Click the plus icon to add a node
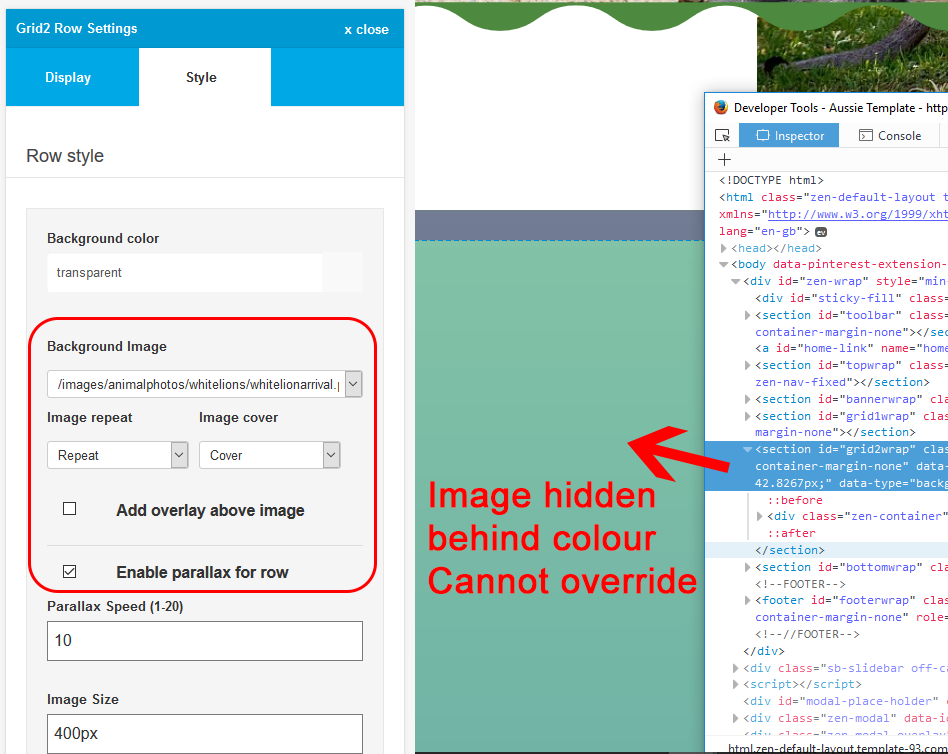The image size is (948, 754). pos(724,160)
